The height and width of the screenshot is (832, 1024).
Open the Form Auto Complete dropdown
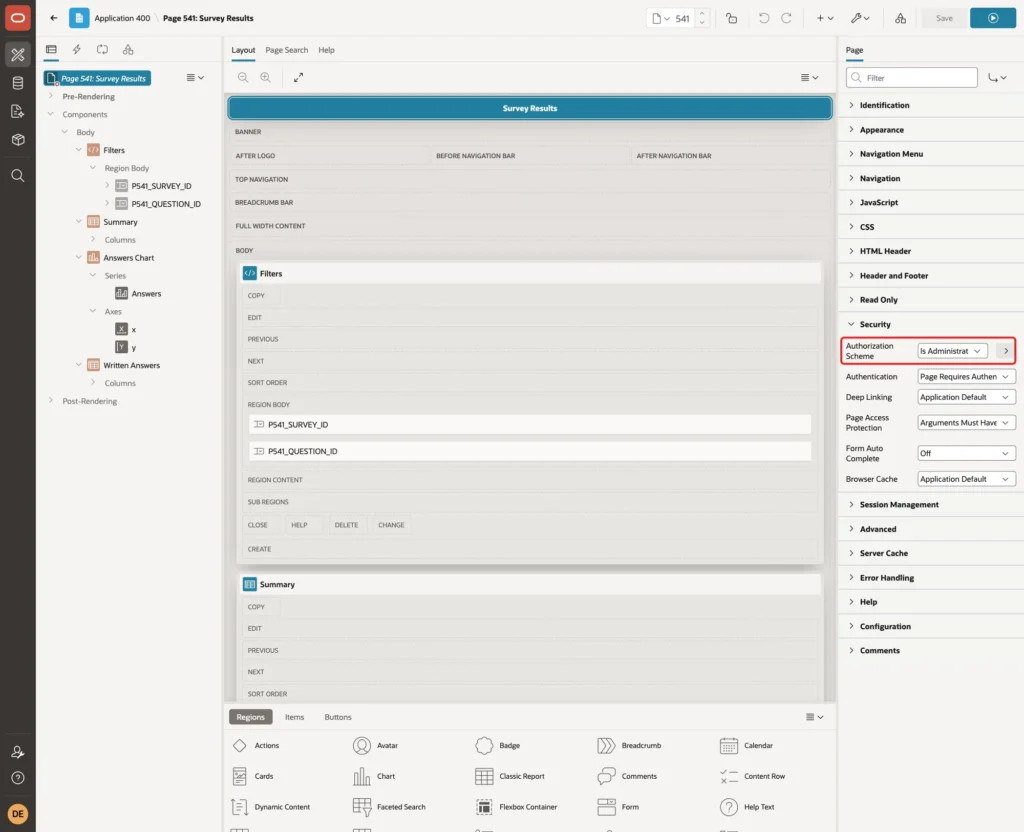(966, 453)
